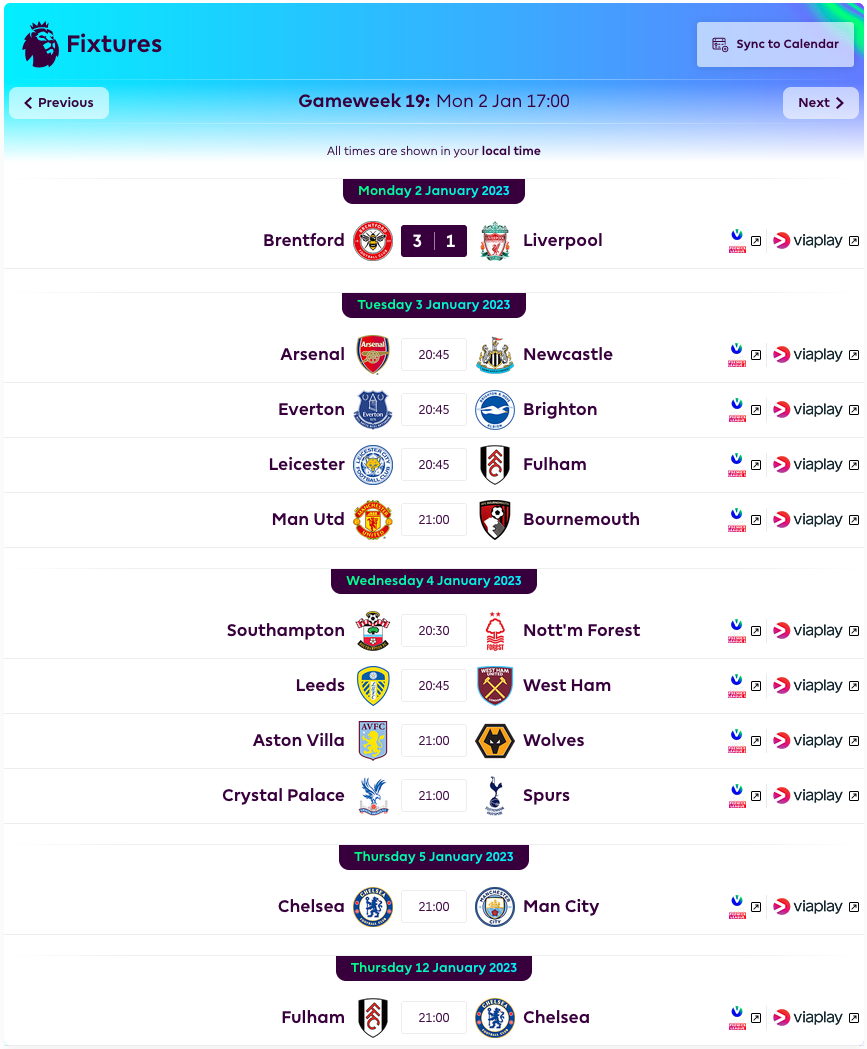Open Viaplay link for Chelsea vs Man City
The height and width of the screenshot is (1049, 867).
[x=816, y=907]
